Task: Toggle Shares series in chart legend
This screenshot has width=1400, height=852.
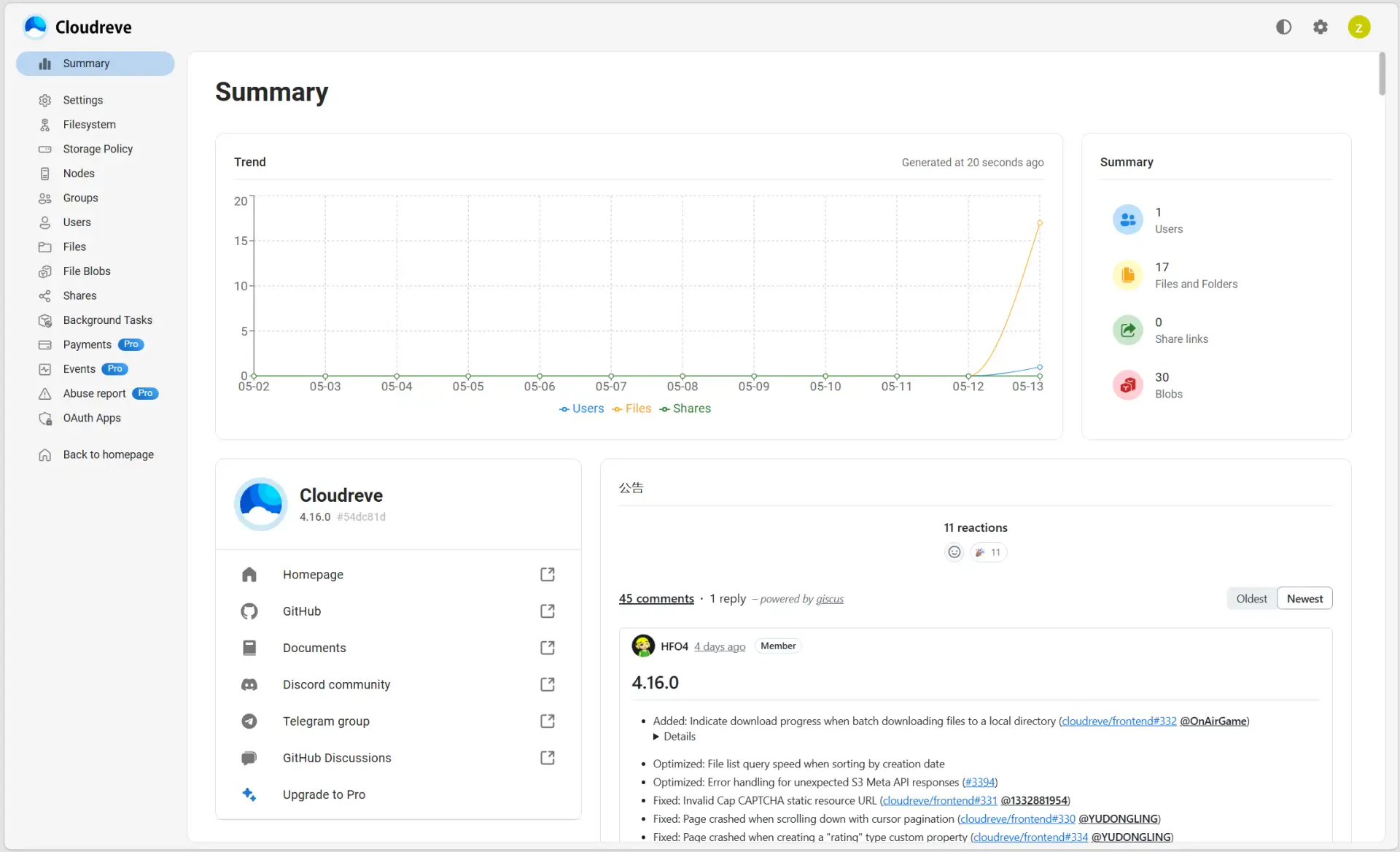Action: pyautogui.click(x=685, y=408)
